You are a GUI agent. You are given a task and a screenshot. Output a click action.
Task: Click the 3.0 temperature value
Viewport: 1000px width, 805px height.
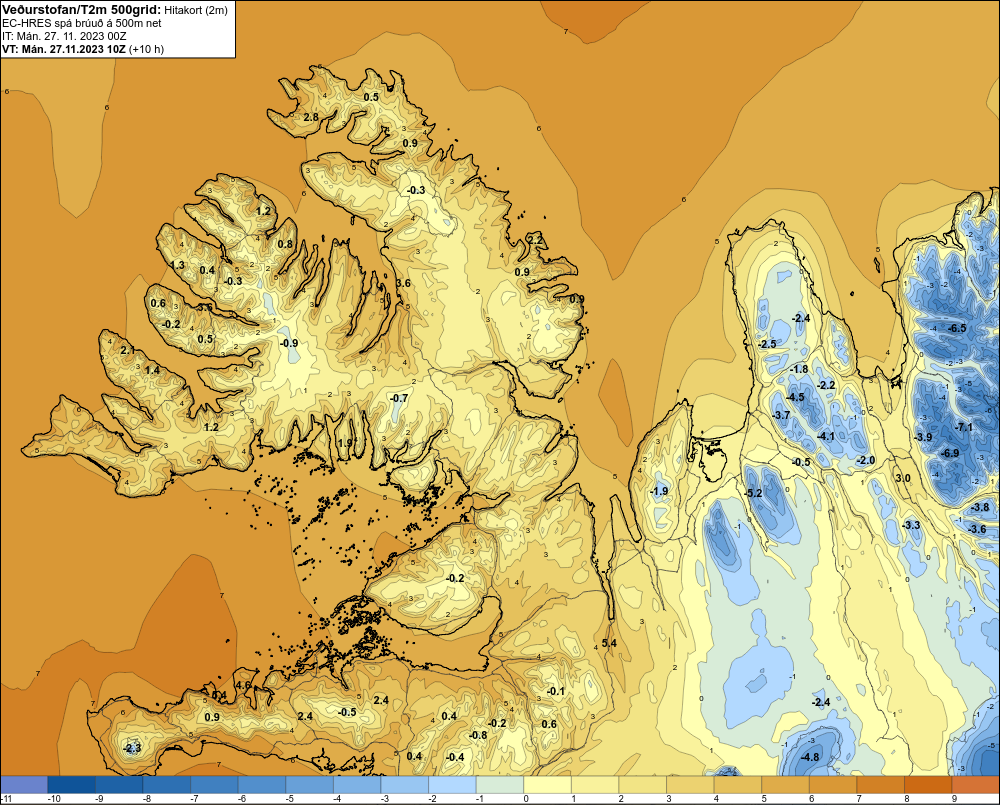point(903,478)
